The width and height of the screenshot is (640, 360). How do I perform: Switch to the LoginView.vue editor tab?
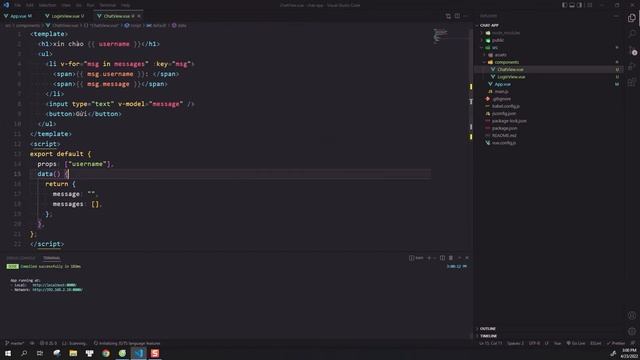[x=65, y=16]
